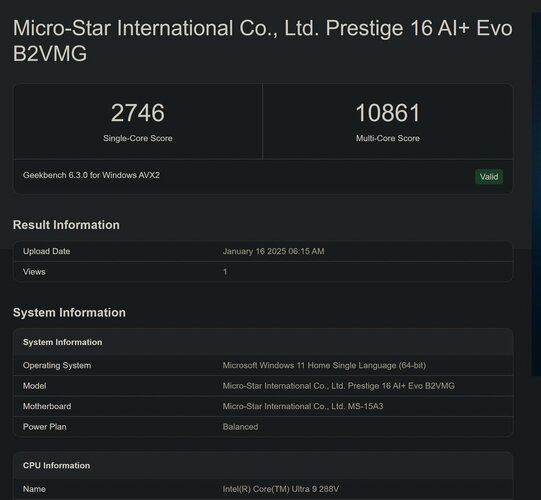The height and width of the screenshot is (500, 541).
Task: Select the January 16 2025 06:15 AM value
Action: 273,251
